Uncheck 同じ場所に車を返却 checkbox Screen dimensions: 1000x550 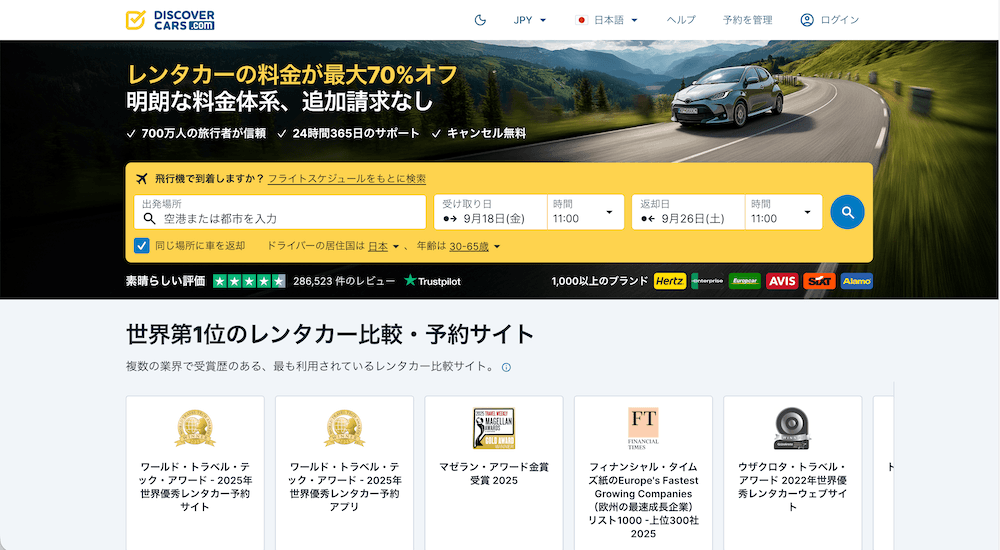tap(142, 246)
